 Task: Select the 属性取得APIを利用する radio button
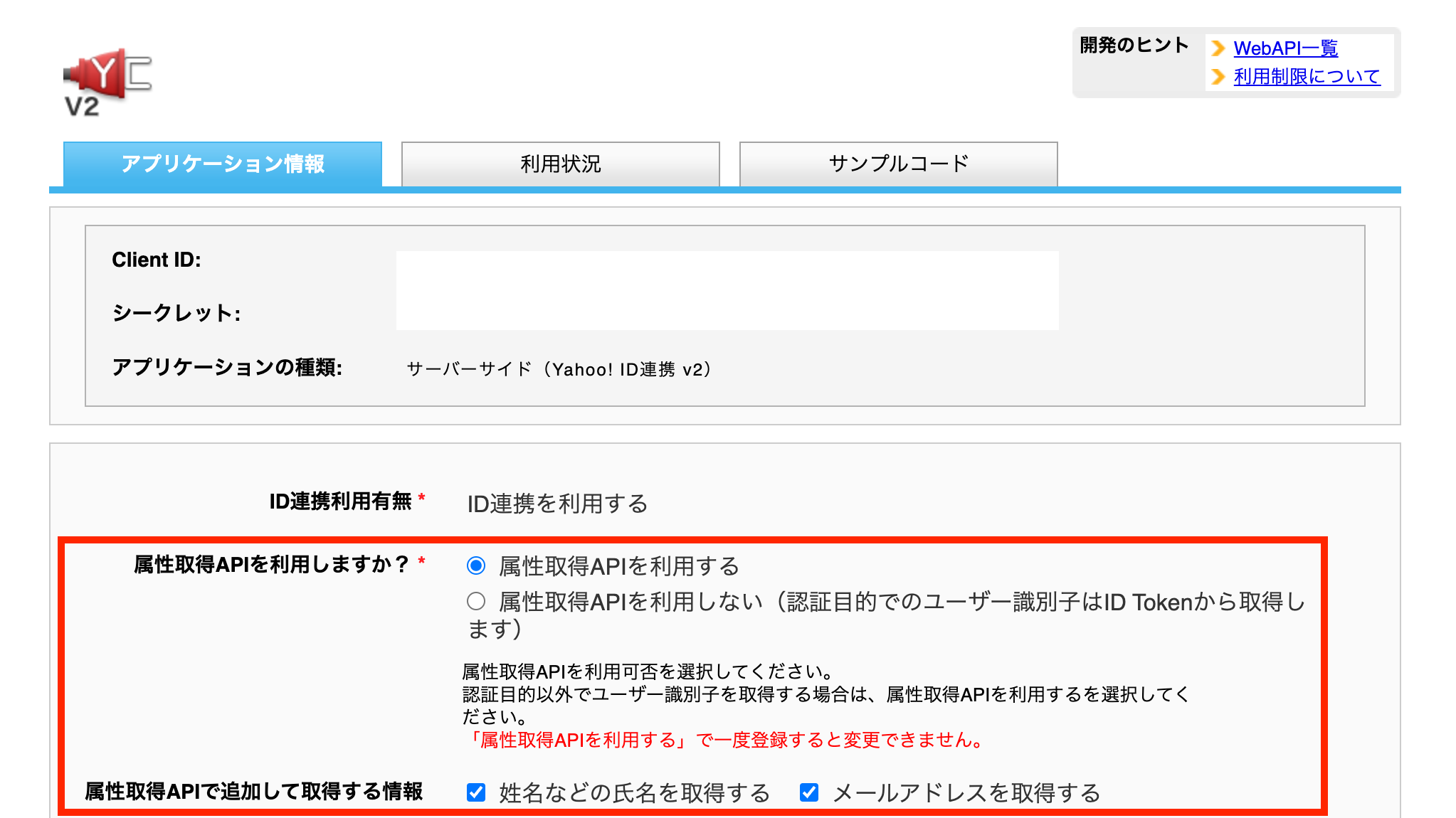[475, 567]
